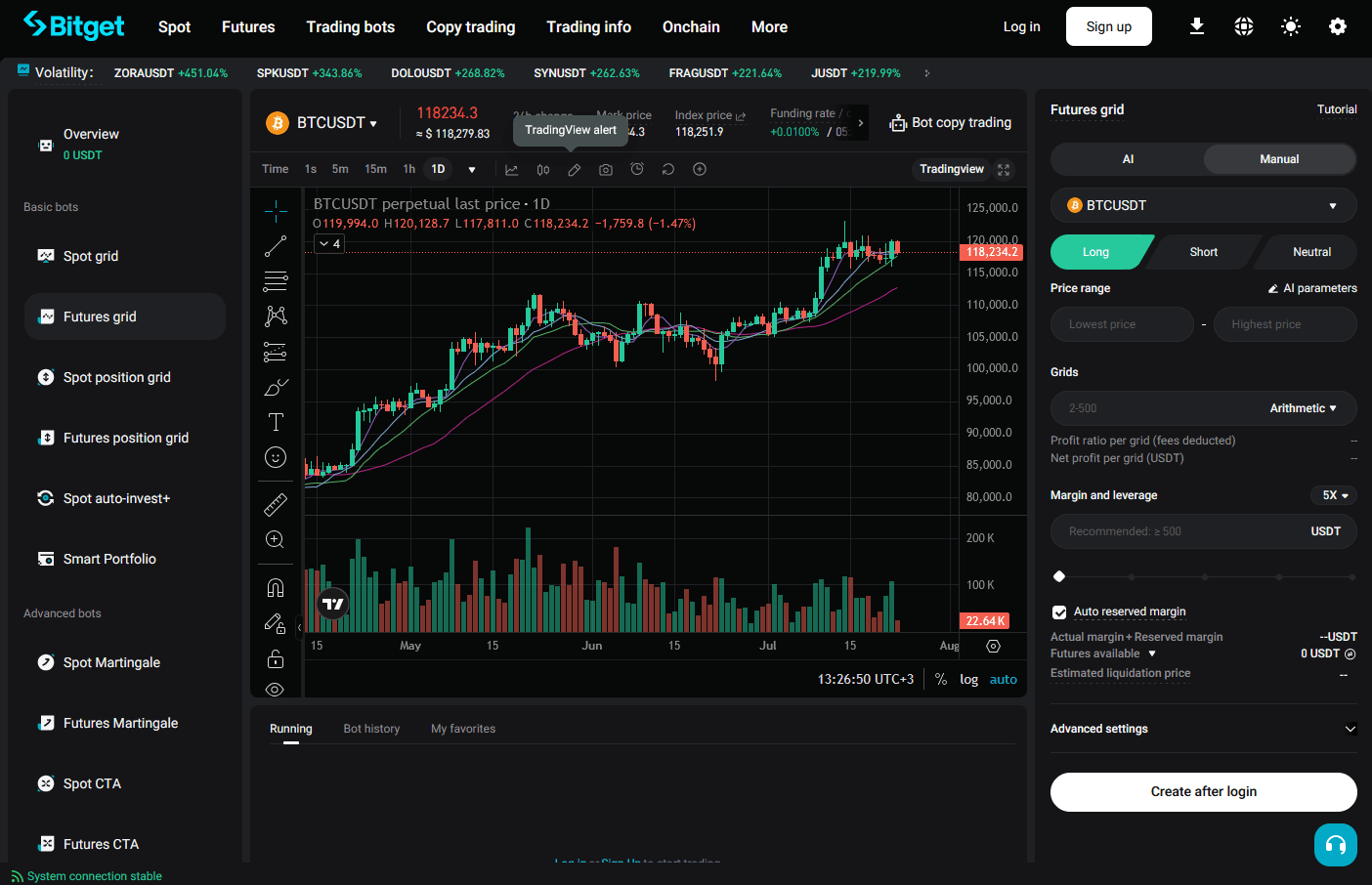Select the Short direction tab
1372x885 pixels.
(1203, 252)
